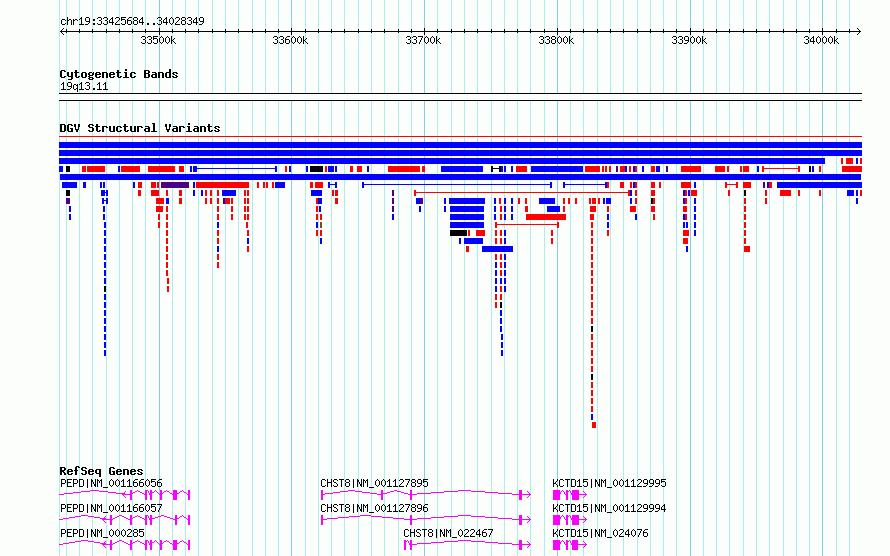Click the right arrowhead of the coordinate ruler
The width and height of the screenshot is (890, 556).
(x=859, y=32)
